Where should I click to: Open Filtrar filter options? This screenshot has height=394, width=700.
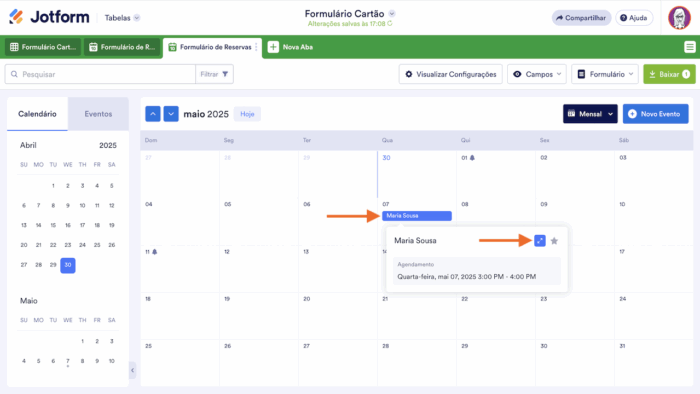214,74
